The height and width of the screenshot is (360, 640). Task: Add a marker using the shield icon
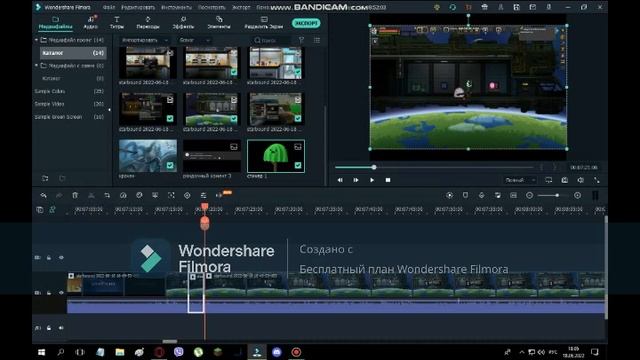[465, 196]
